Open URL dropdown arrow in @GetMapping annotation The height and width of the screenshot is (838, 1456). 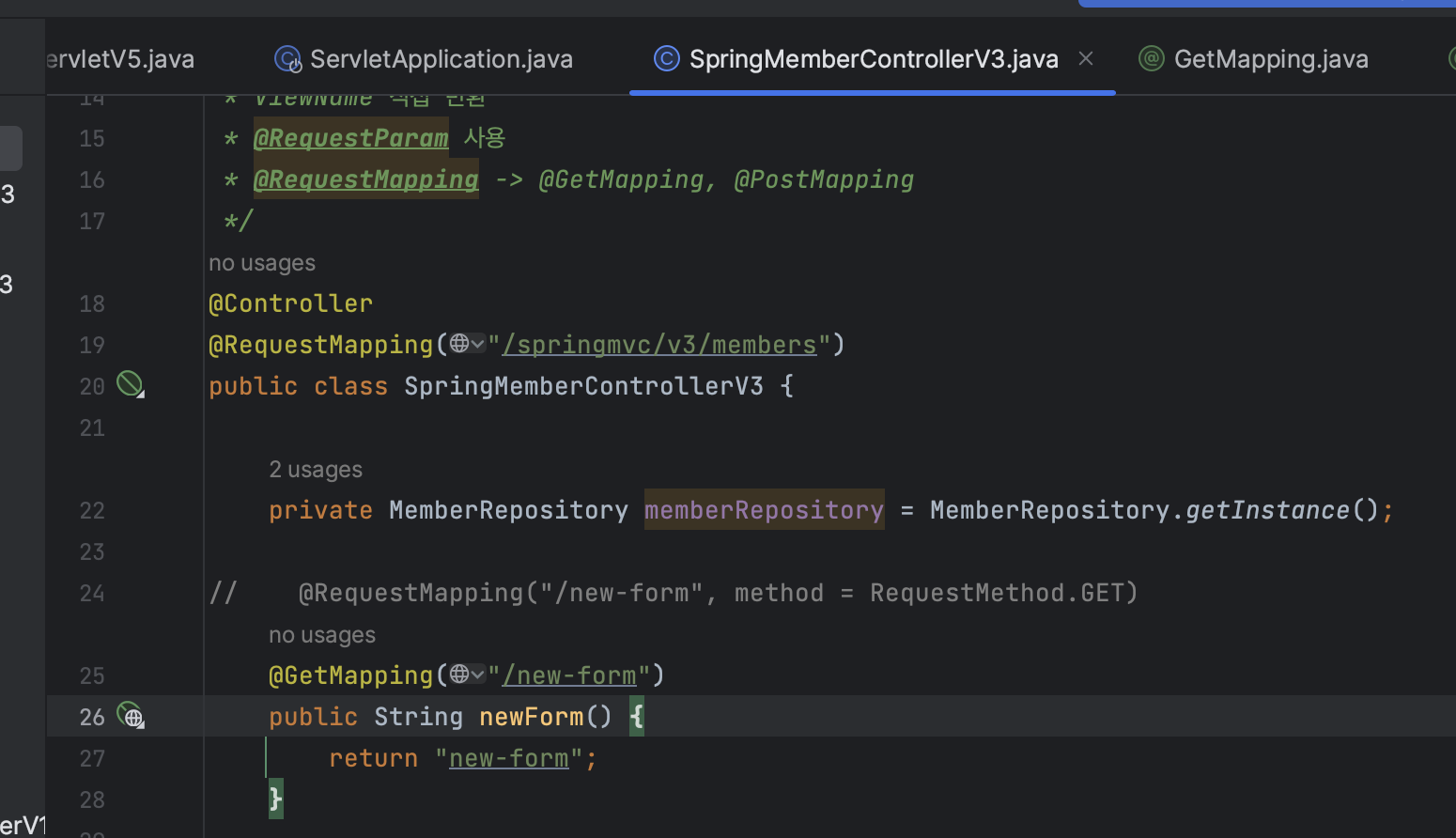click(478, 675)
